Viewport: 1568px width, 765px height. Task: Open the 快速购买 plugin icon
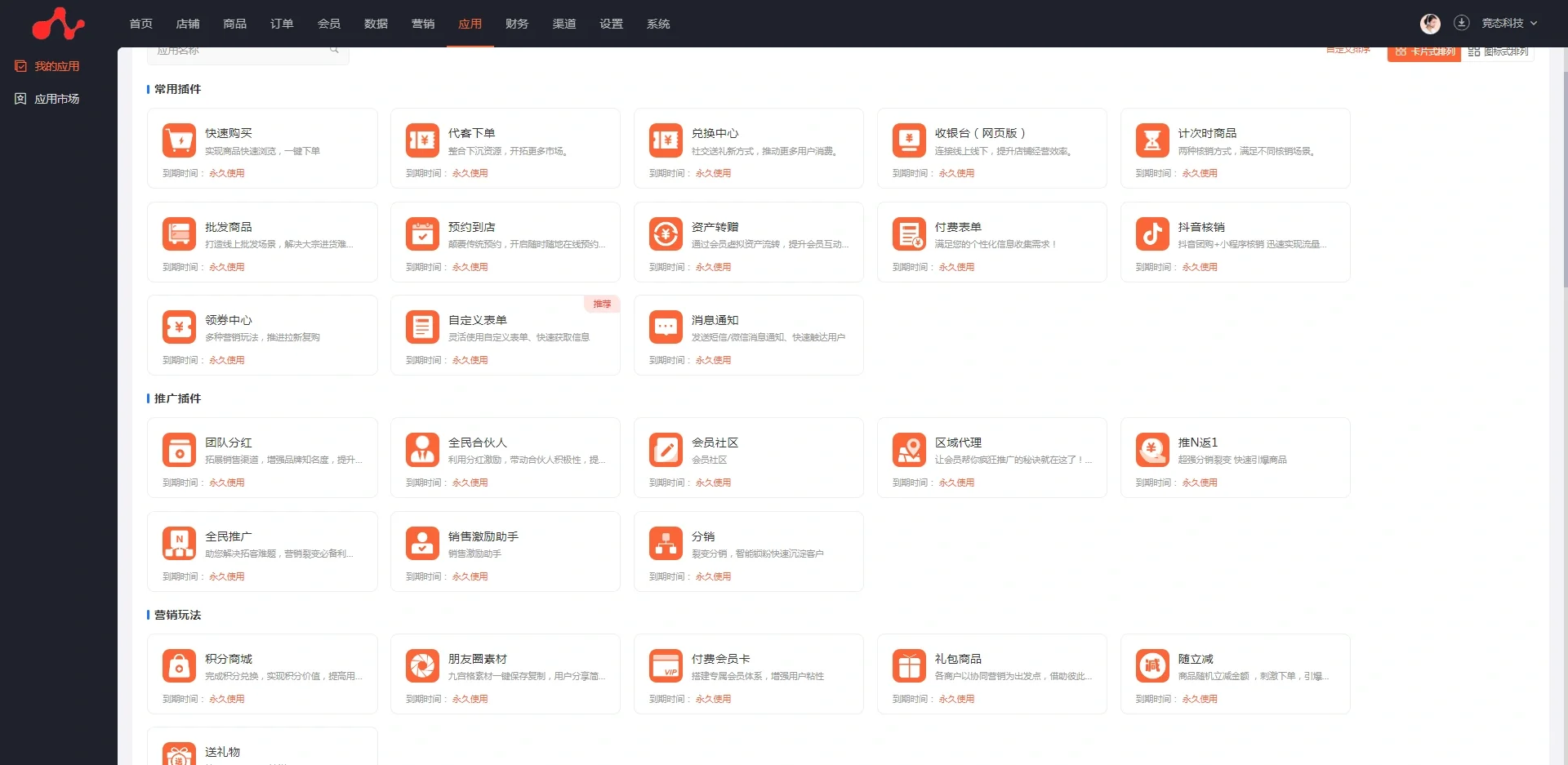(179, 140)
